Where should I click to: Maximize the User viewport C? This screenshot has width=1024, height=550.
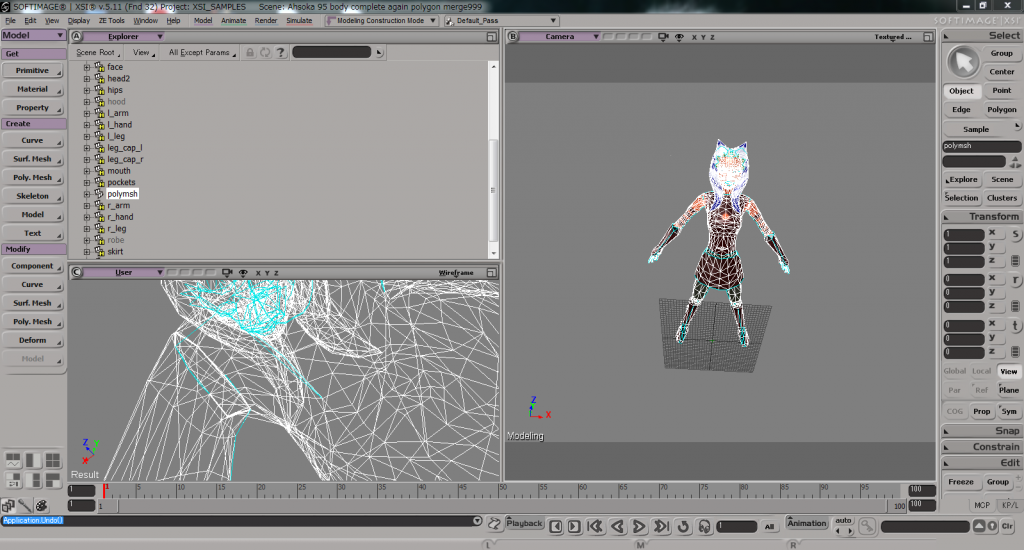[491, 272]
